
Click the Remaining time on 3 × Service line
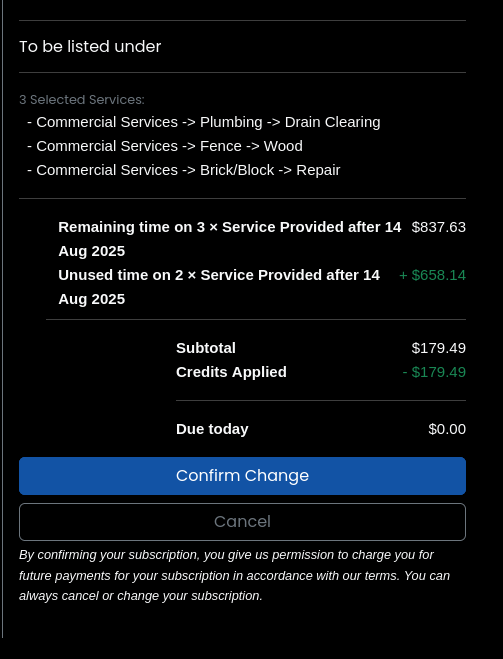230,239
